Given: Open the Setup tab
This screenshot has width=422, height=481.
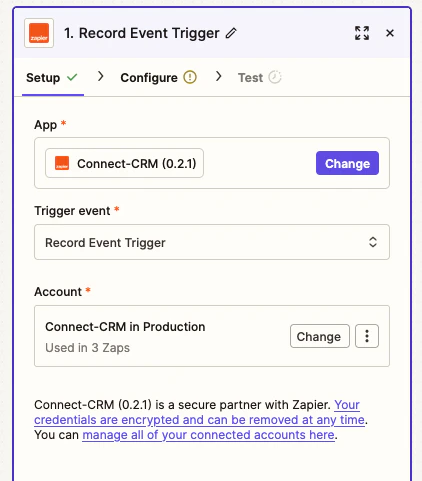Looking at the screenshot, I should (x=52, y=78).
